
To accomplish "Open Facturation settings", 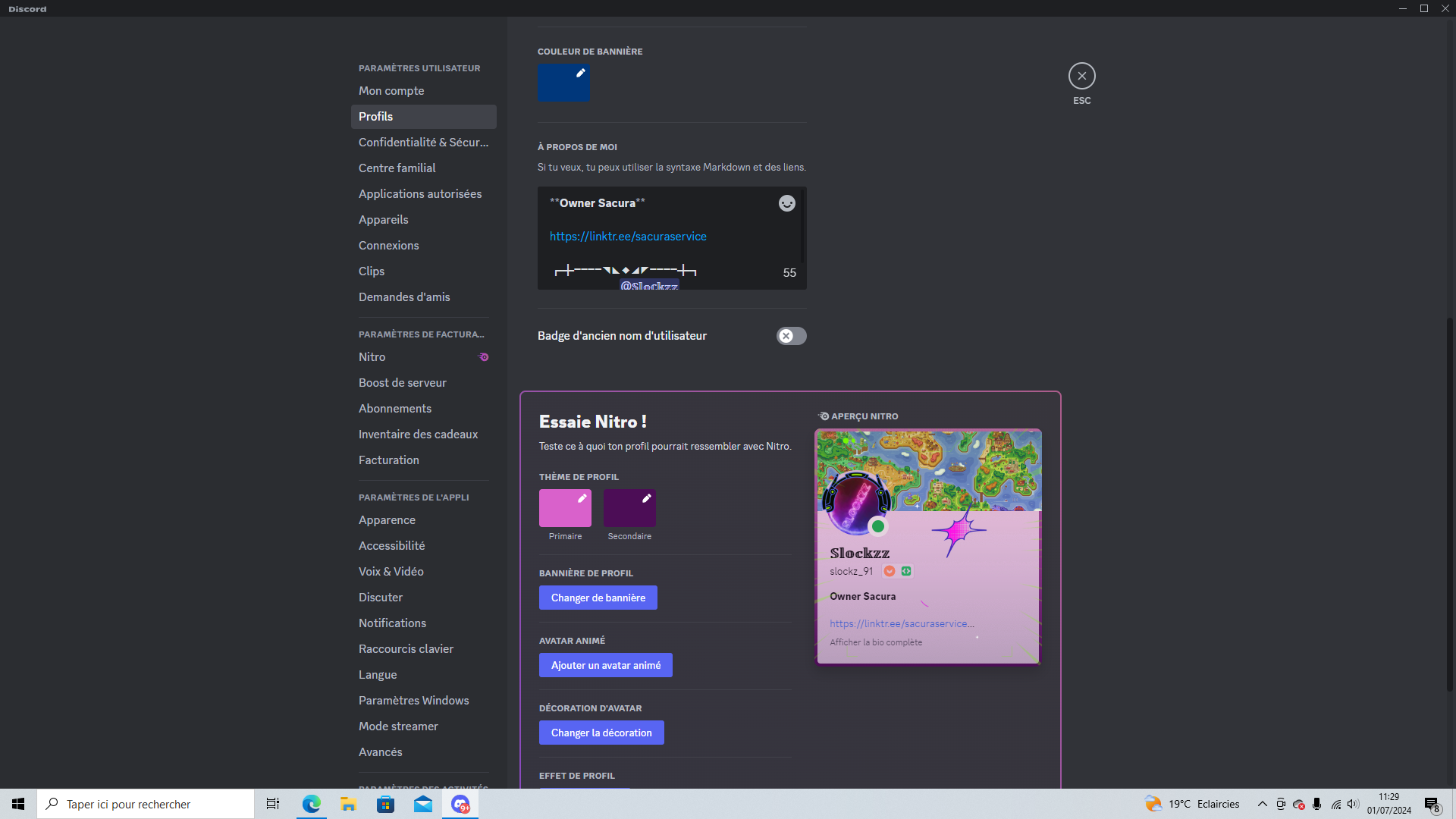I will 423,460.
